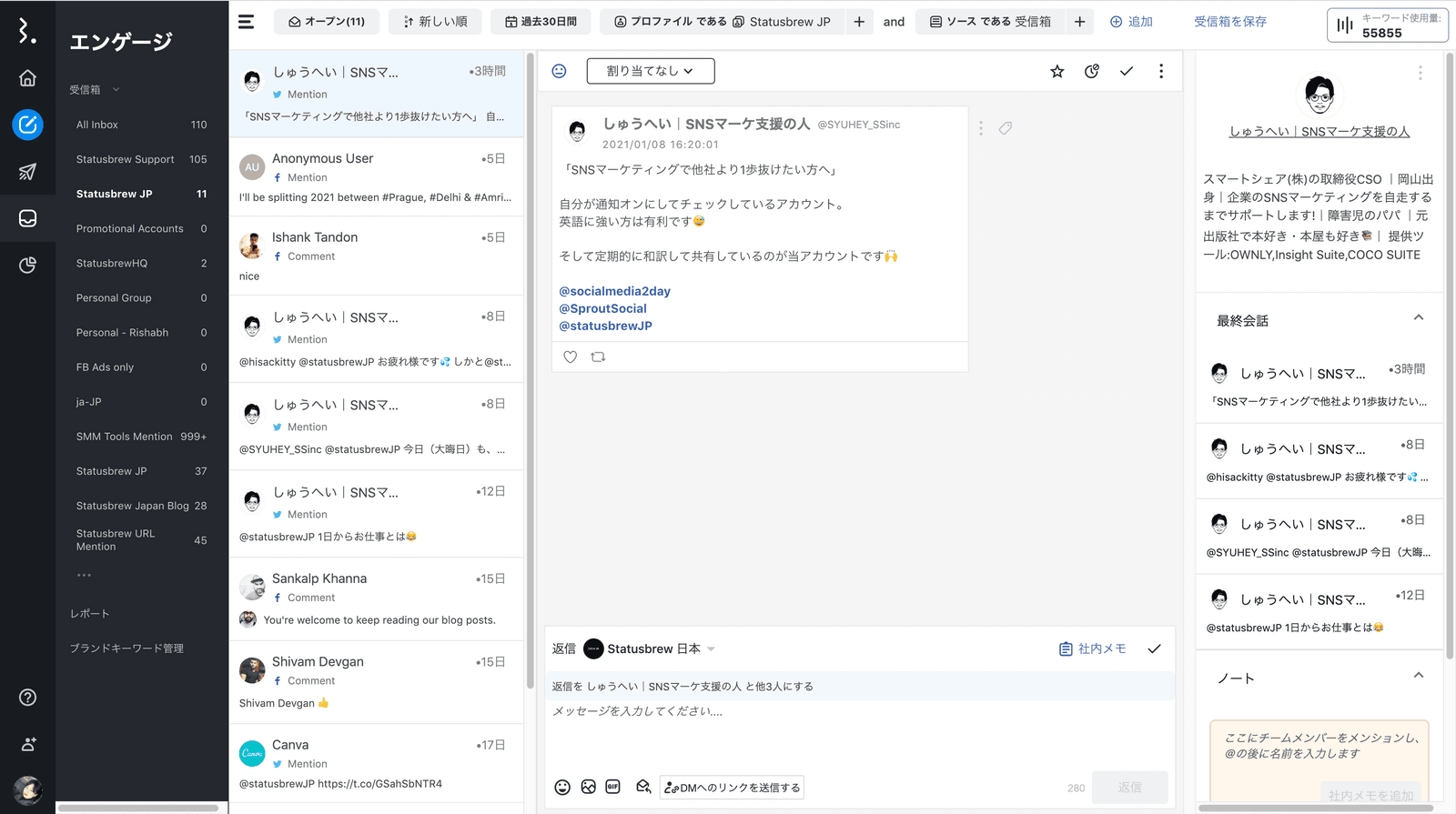Click the GIF icon in reply toolbar
The image size is (1456, 814).
click(x=613, y=788)
